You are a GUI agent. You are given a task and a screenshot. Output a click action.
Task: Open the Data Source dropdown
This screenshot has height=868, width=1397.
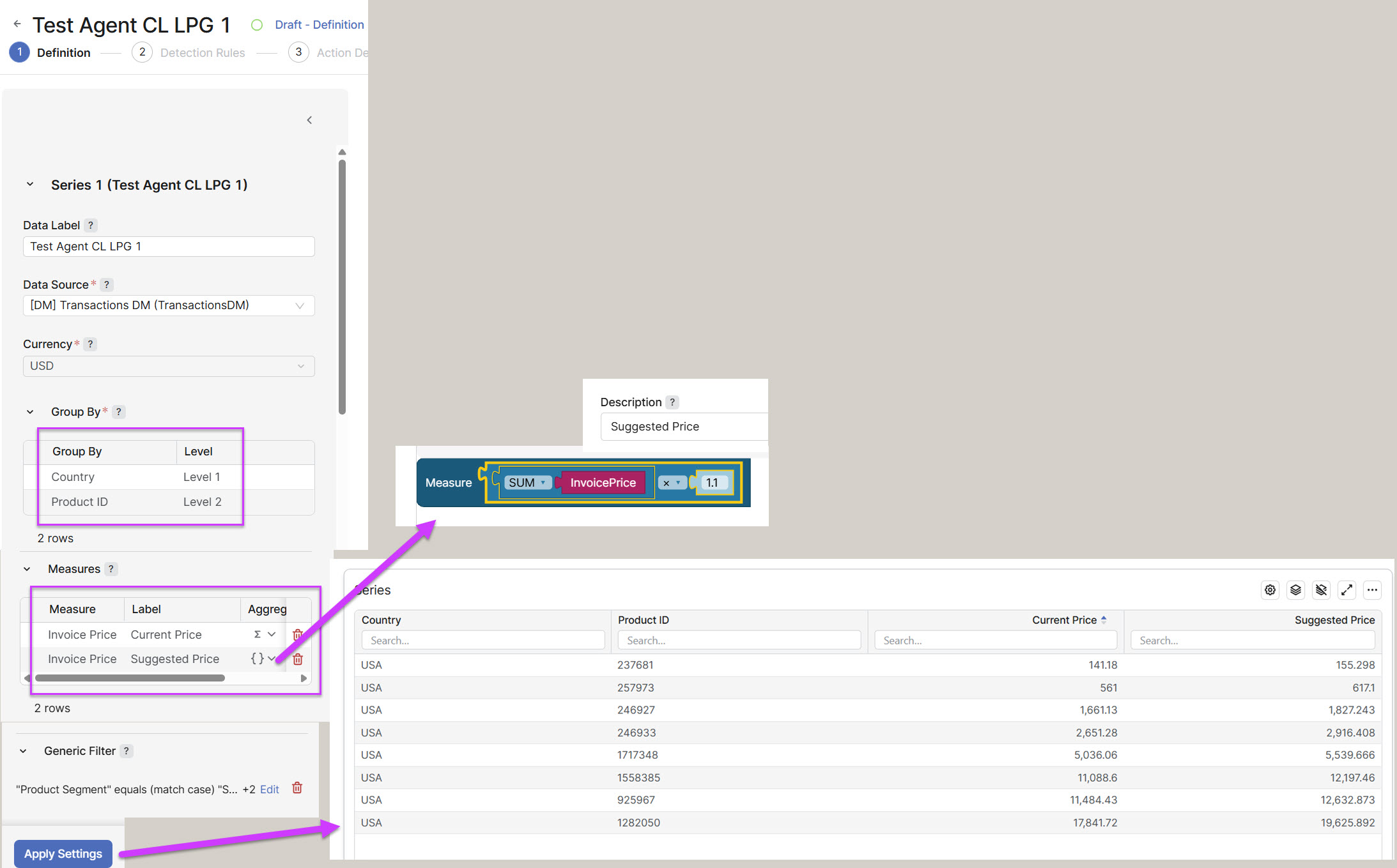[x=169, y=305]
